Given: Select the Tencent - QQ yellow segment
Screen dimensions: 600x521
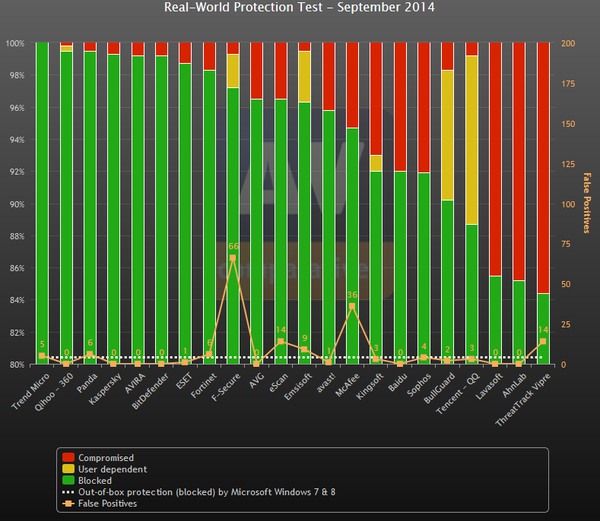Looking at the screenshot, I should 471,140.
